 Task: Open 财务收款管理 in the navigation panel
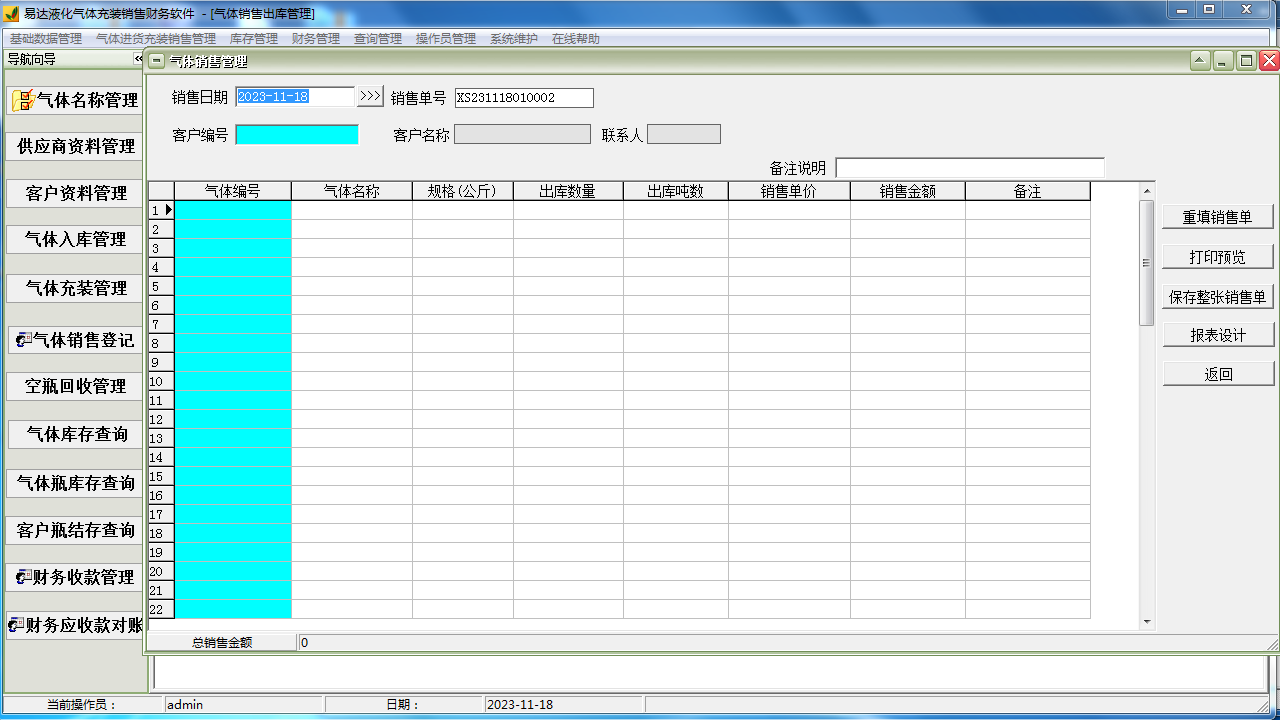point(75,577)
